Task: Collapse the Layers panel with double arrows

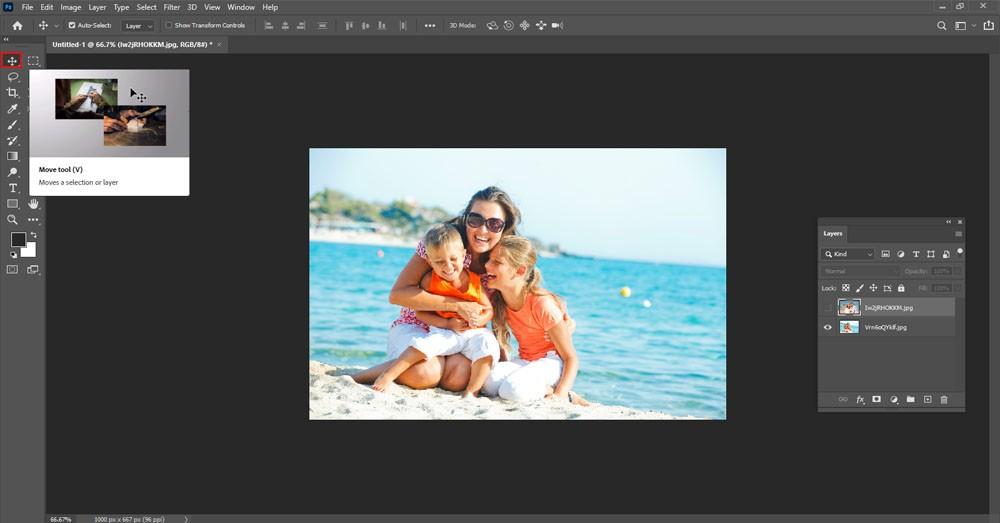Action: (x=948, y=221)
